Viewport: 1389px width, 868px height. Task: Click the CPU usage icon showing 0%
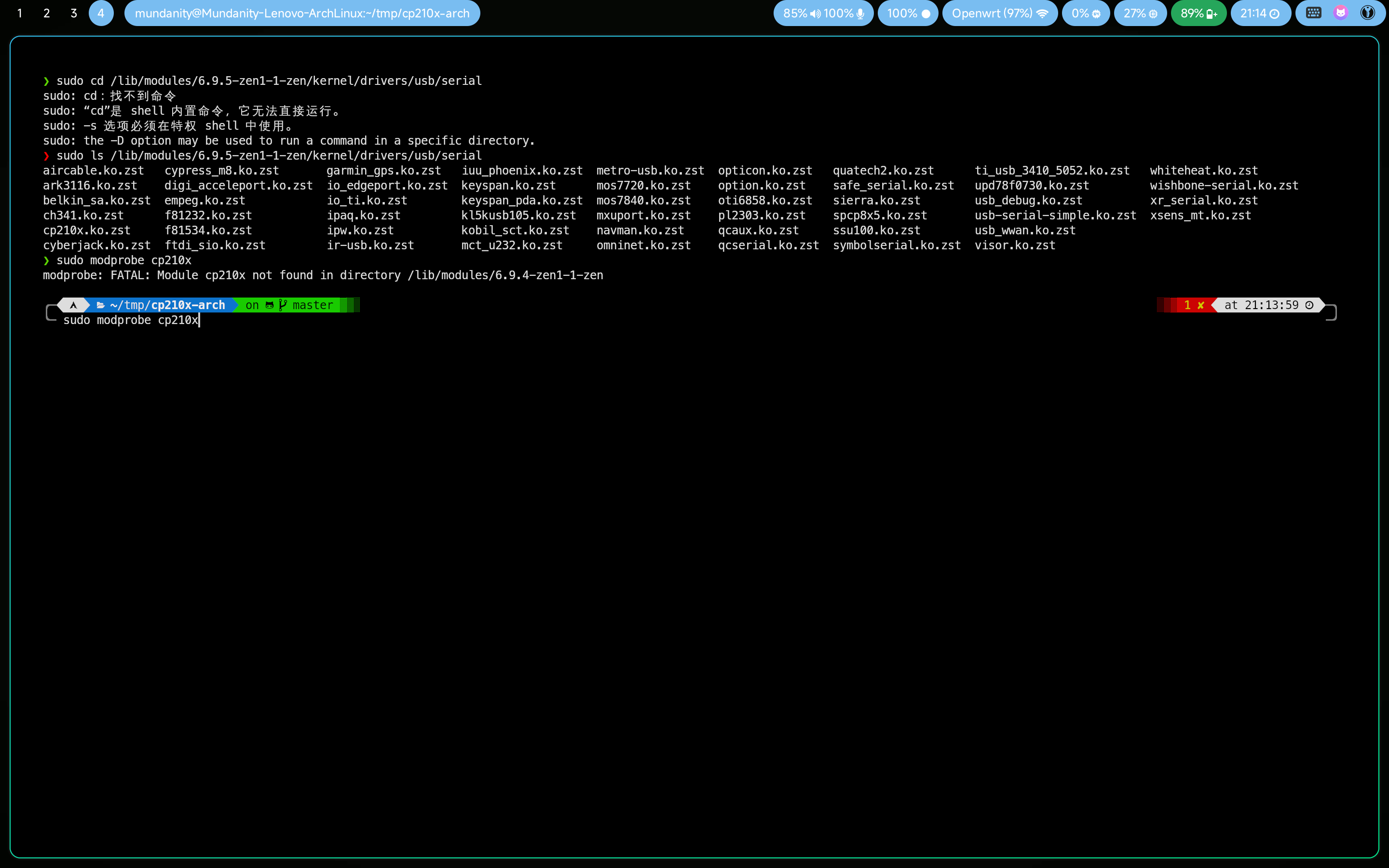[x=1096, y=13]
